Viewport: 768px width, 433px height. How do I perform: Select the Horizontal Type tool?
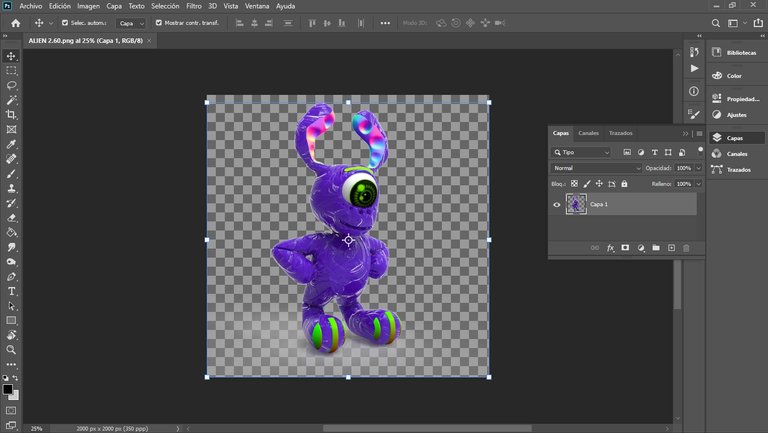pyautogui.click(x=11, y=291)
